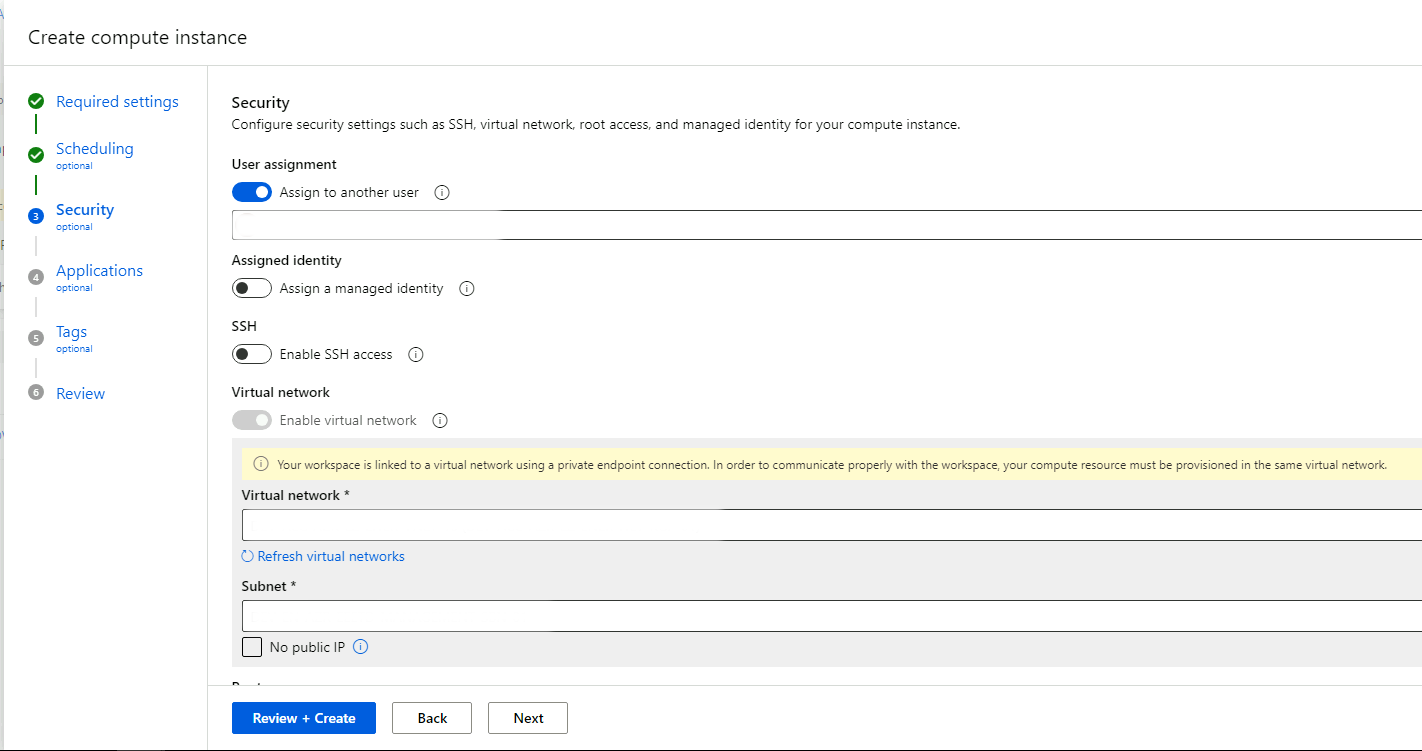Image resolution: width=1422 pixels, height=751 pixels.
Task: Click the user assignment input field
Action: 826,225
